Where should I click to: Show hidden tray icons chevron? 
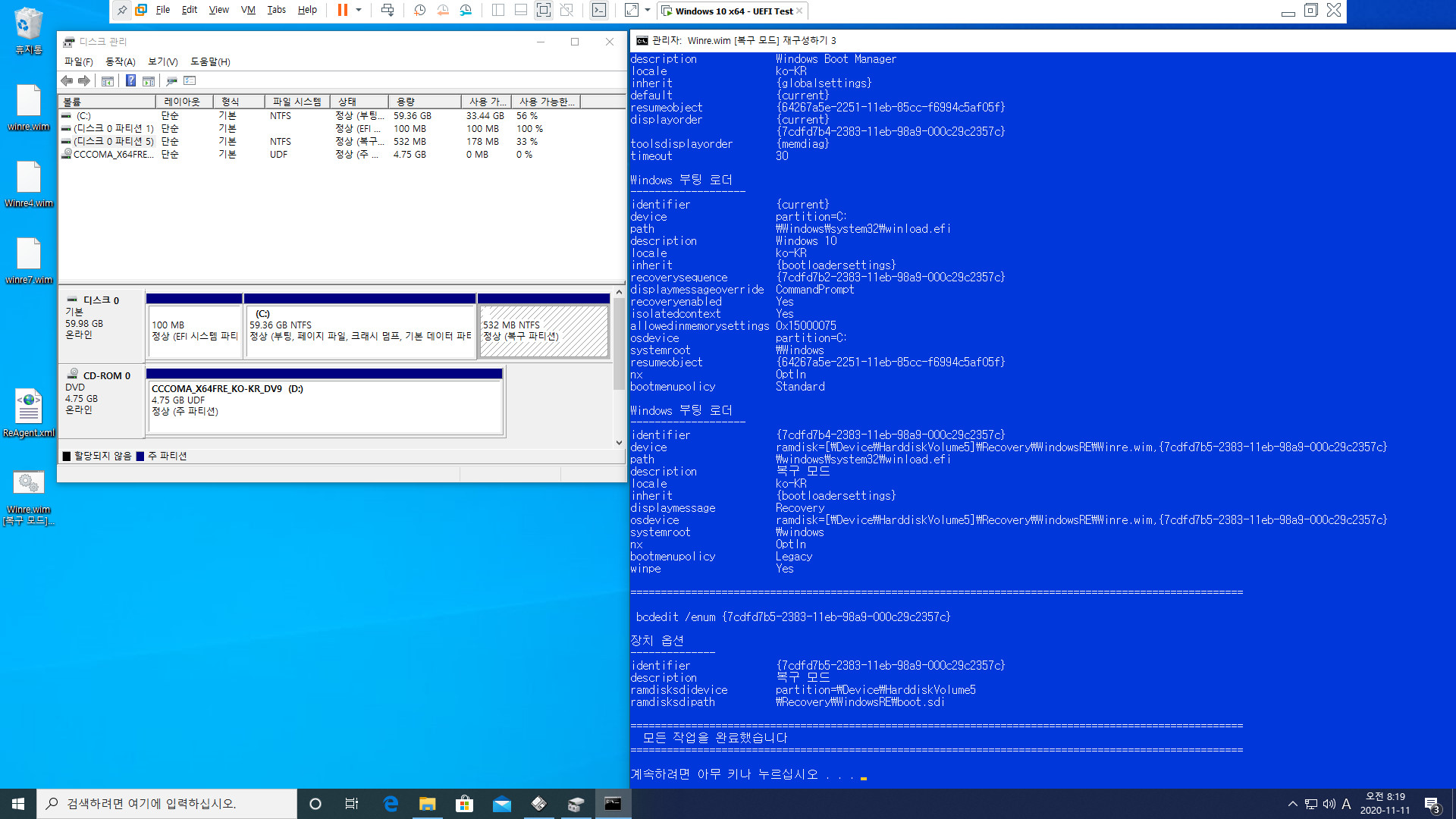[1292, 804]
